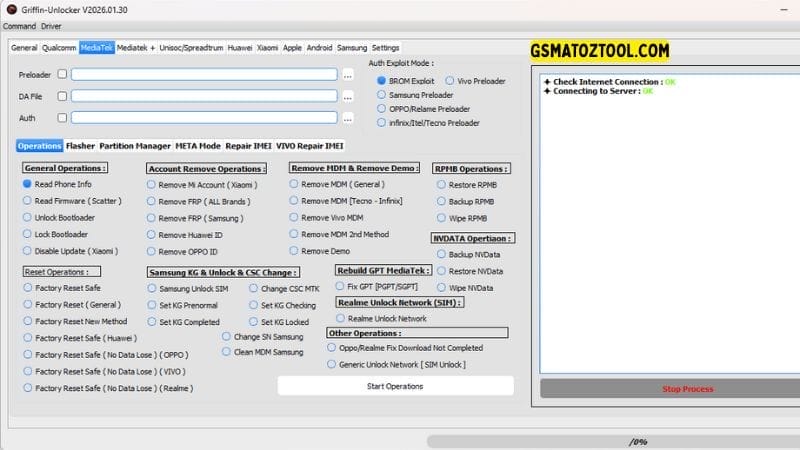Tick the DA File checkbox
The height and width of the screenshot is (450, 800).
click(x=62, y=96)
